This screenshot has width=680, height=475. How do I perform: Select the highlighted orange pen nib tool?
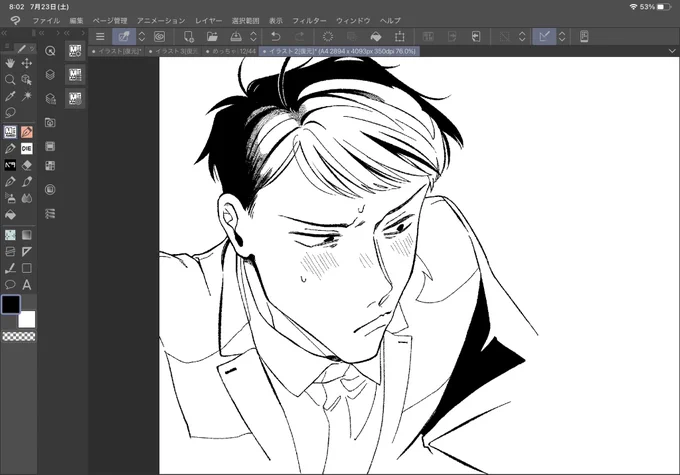26,132
